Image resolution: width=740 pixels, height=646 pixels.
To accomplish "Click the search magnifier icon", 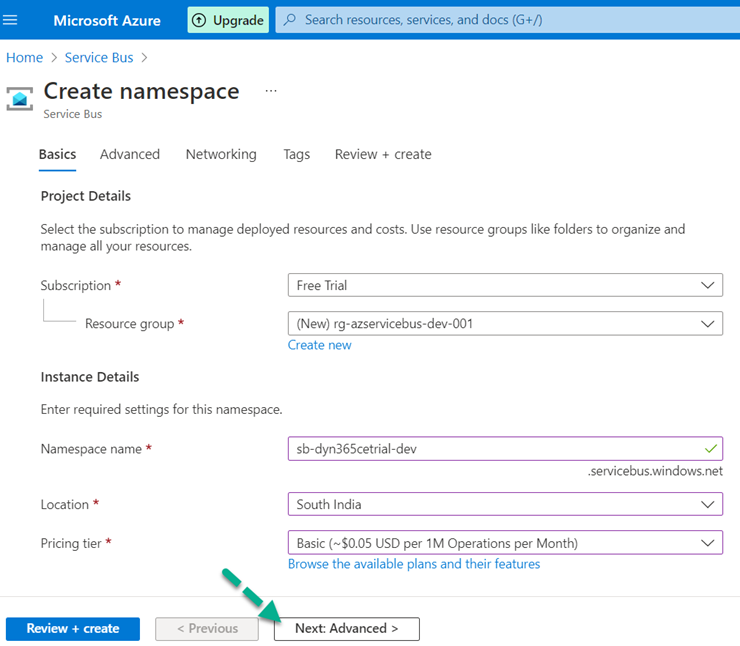I will click(x=290, y=19).
